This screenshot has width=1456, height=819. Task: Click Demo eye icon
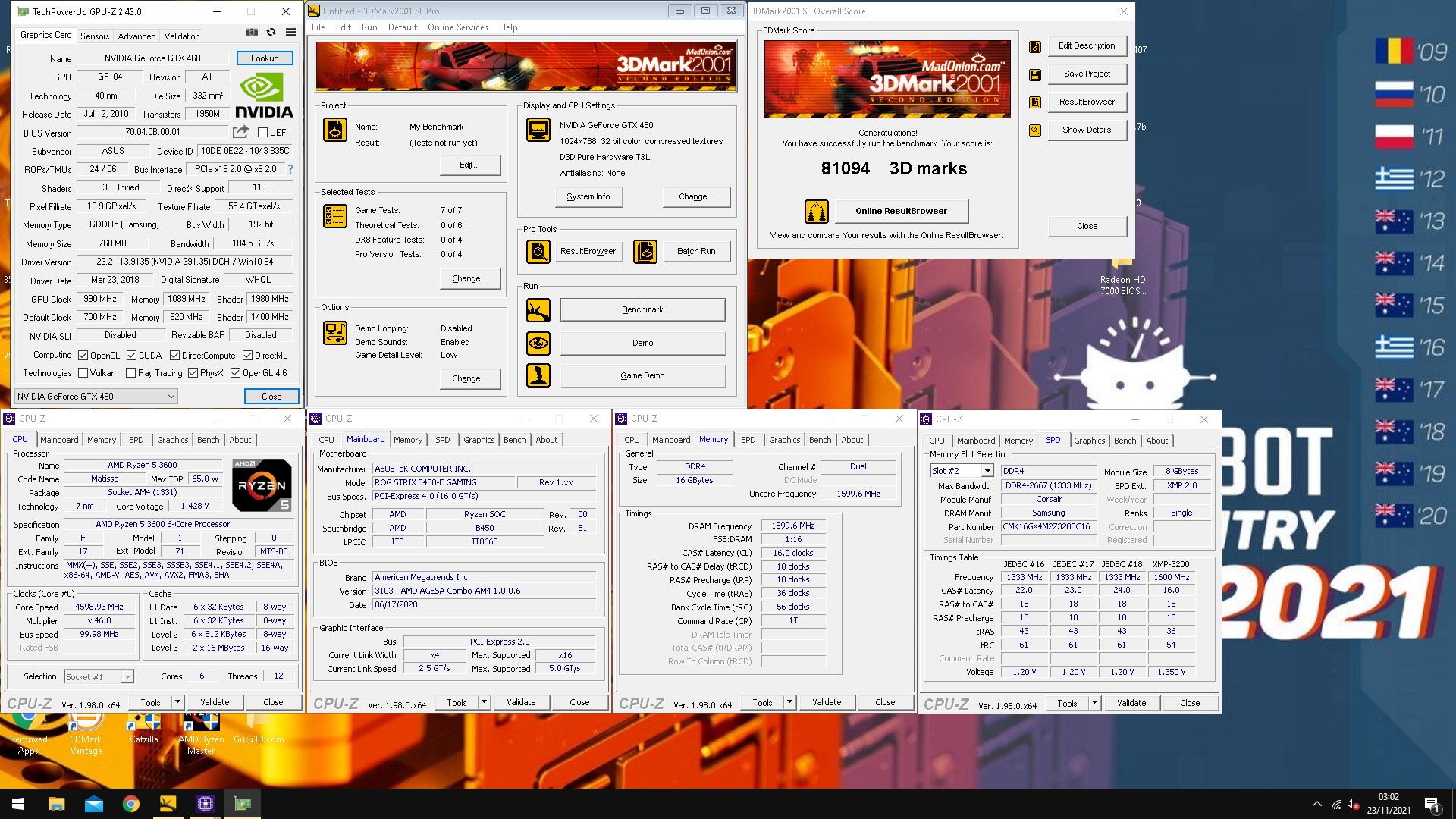[538, 343]
